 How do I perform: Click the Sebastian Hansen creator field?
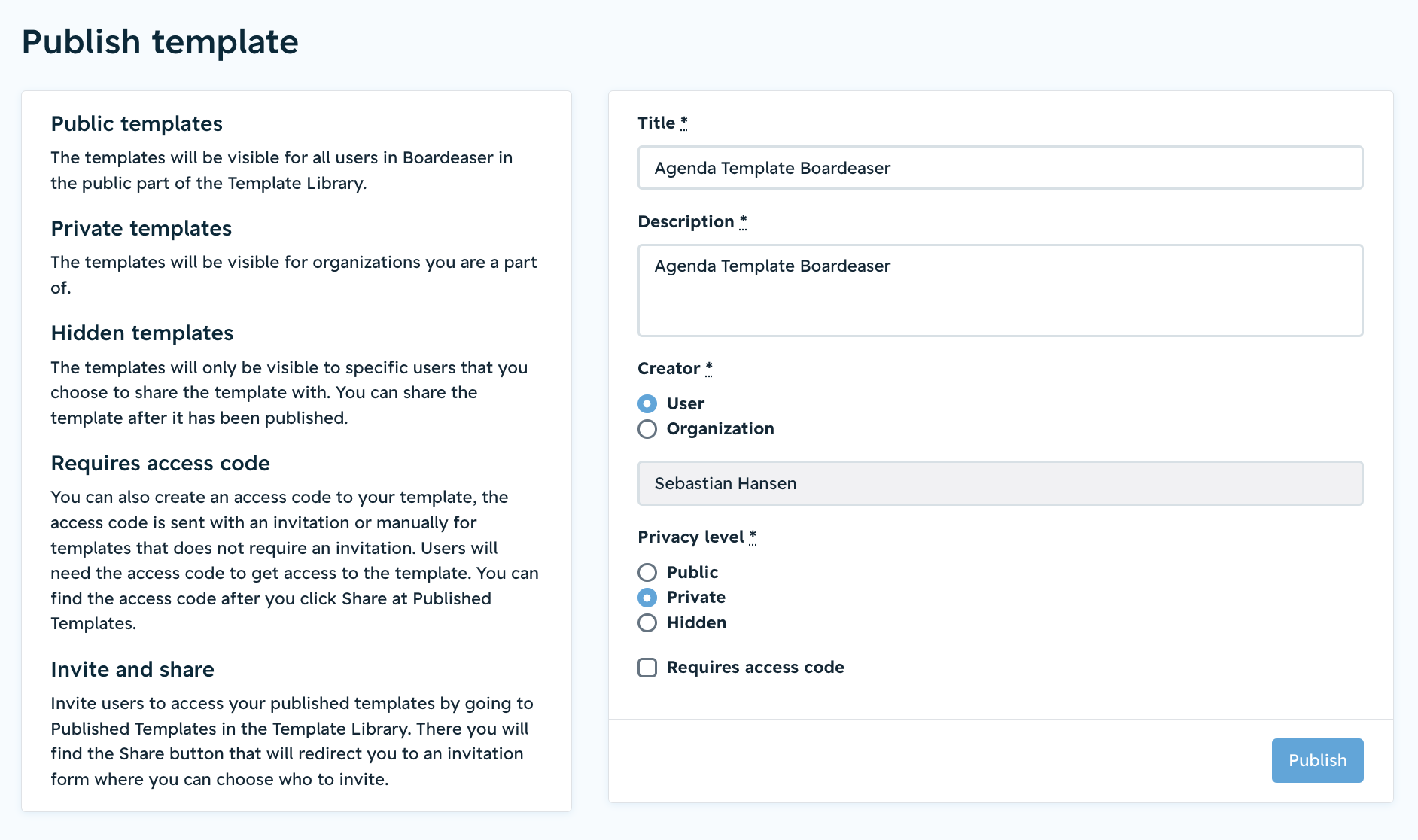[1000, 483]
